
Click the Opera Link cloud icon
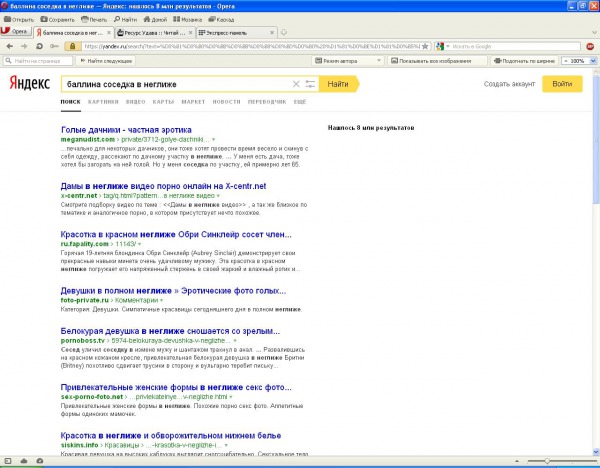tap(24, 461)
